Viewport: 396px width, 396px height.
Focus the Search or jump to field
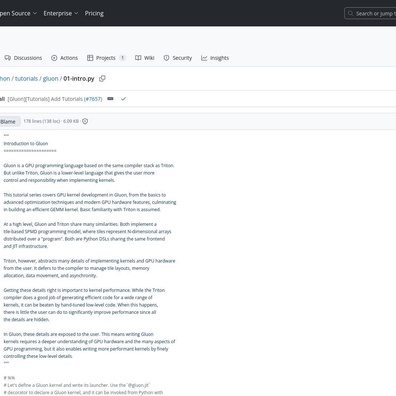tap(371, 13)
